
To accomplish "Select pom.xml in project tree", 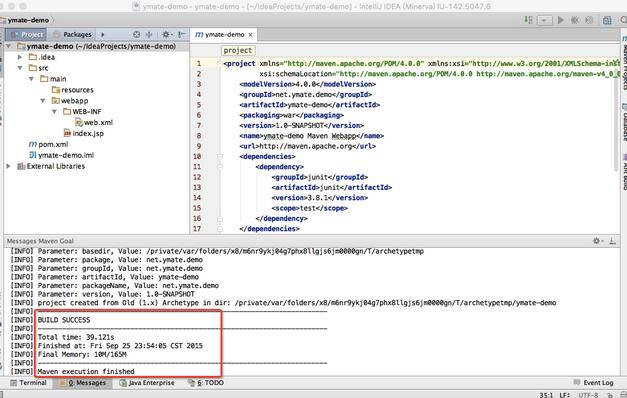I will (x=48, y=144).
